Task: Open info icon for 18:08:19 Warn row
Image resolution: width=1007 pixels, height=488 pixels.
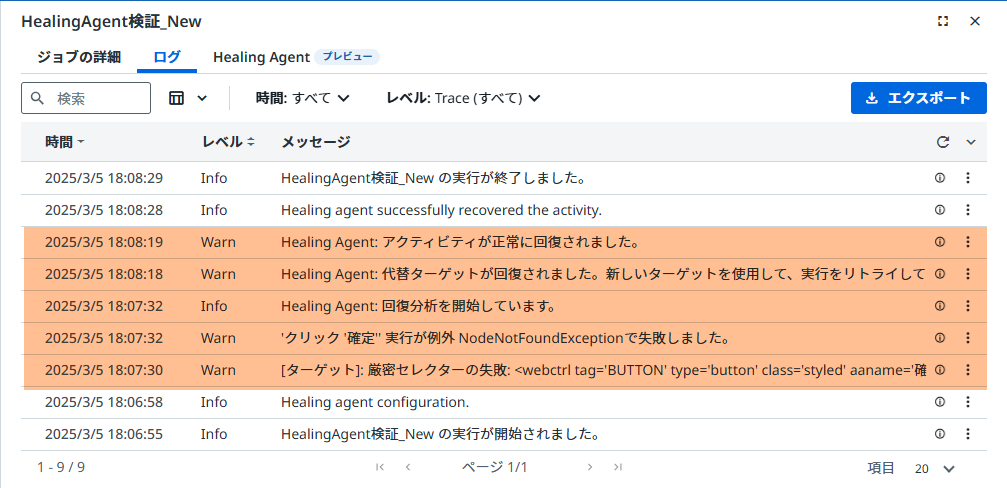Action: [x=940, y=242]
